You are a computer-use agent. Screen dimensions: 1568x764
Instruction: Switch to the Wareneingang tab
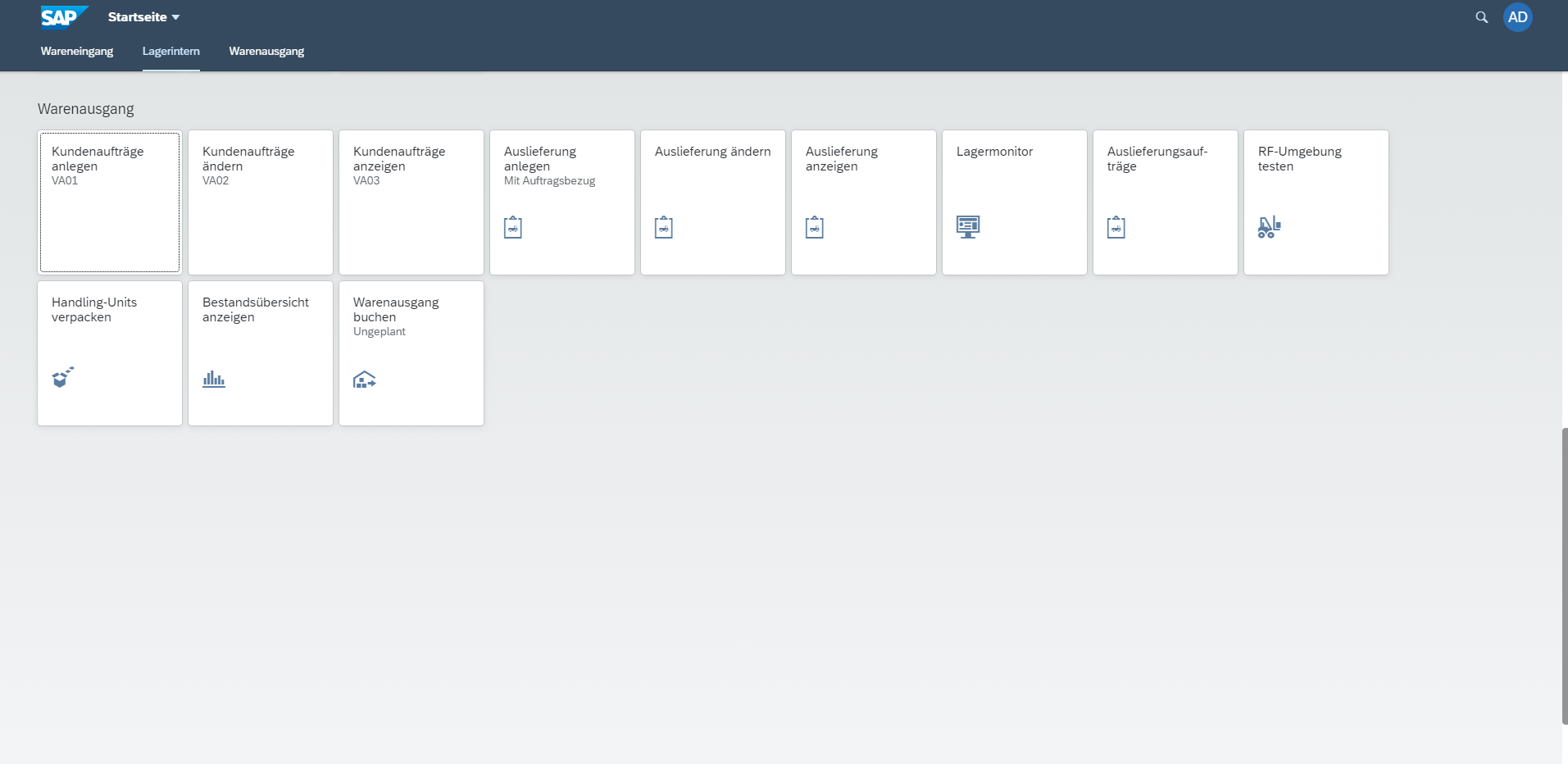click(77, 51)
